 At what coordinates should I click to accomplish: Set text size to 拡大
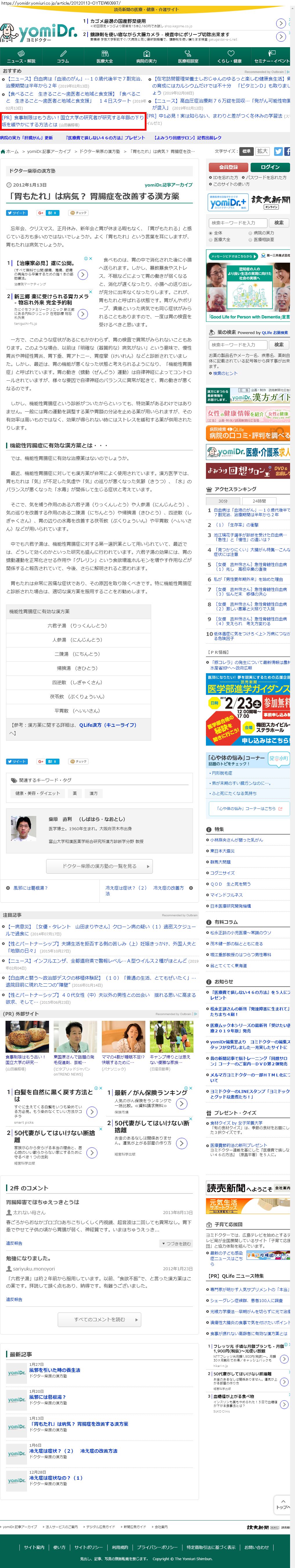coord(262,151)
